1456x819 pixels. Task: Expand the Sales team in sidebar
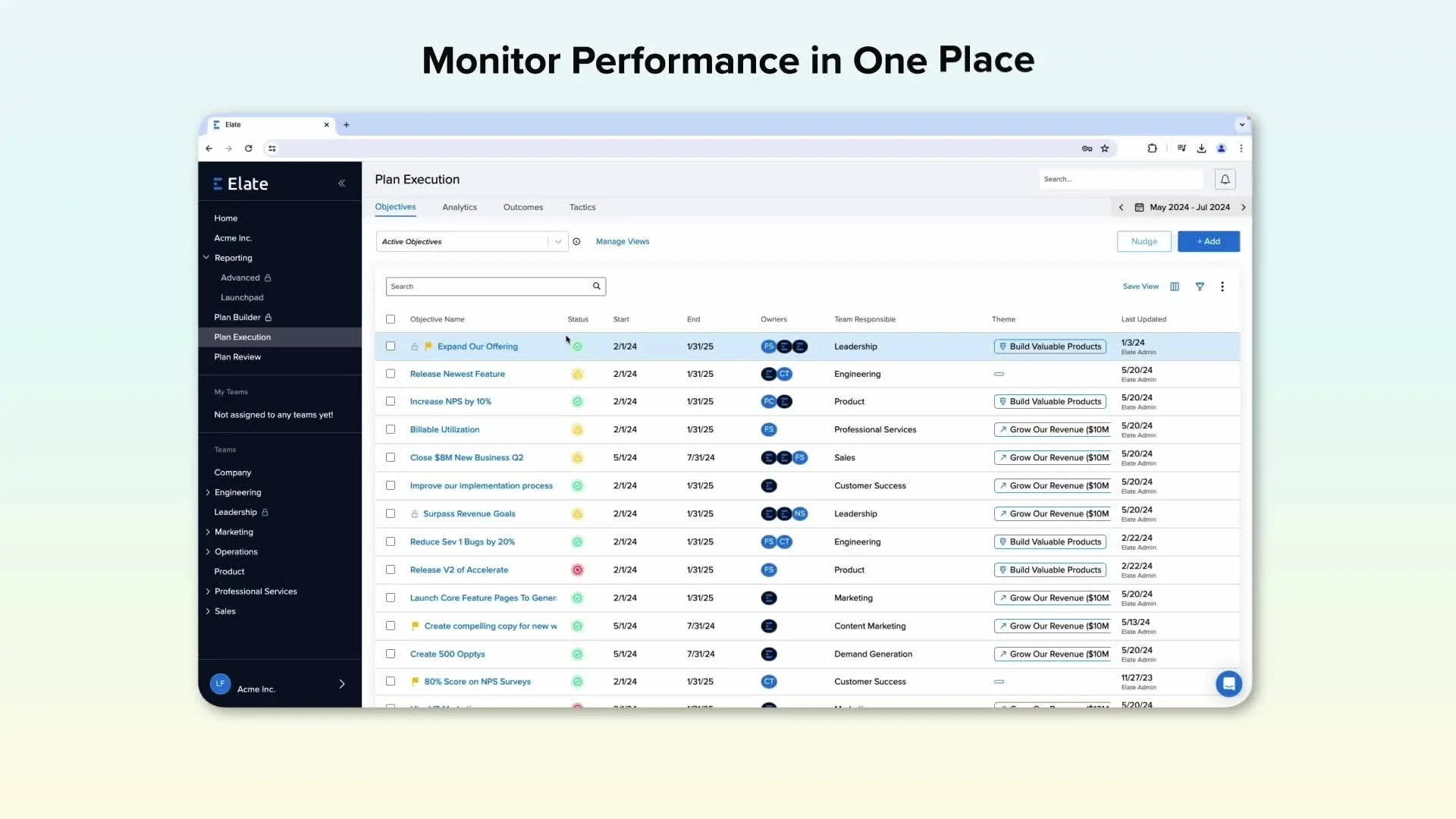point(208,611)
